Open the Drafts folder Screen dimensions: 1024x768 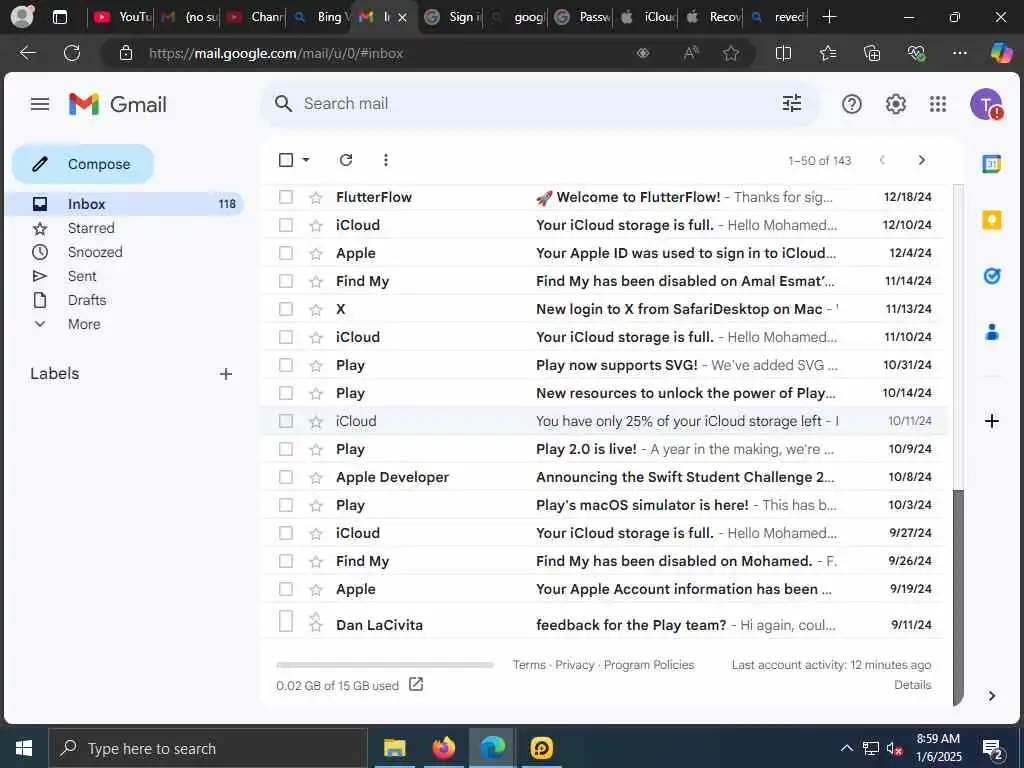click(87, 300)
